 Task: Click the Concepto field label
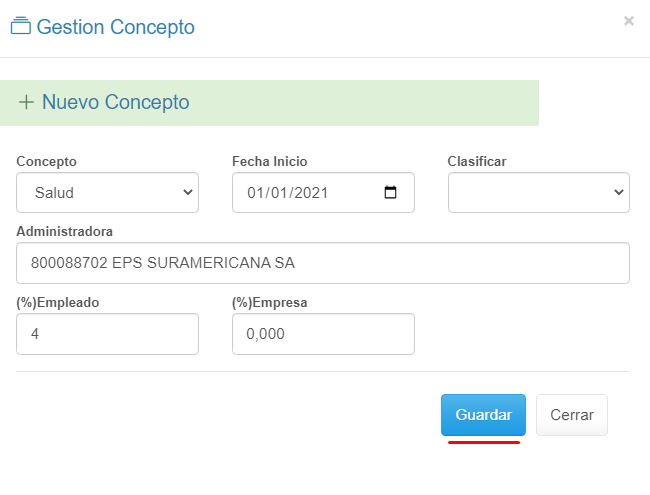46,161
